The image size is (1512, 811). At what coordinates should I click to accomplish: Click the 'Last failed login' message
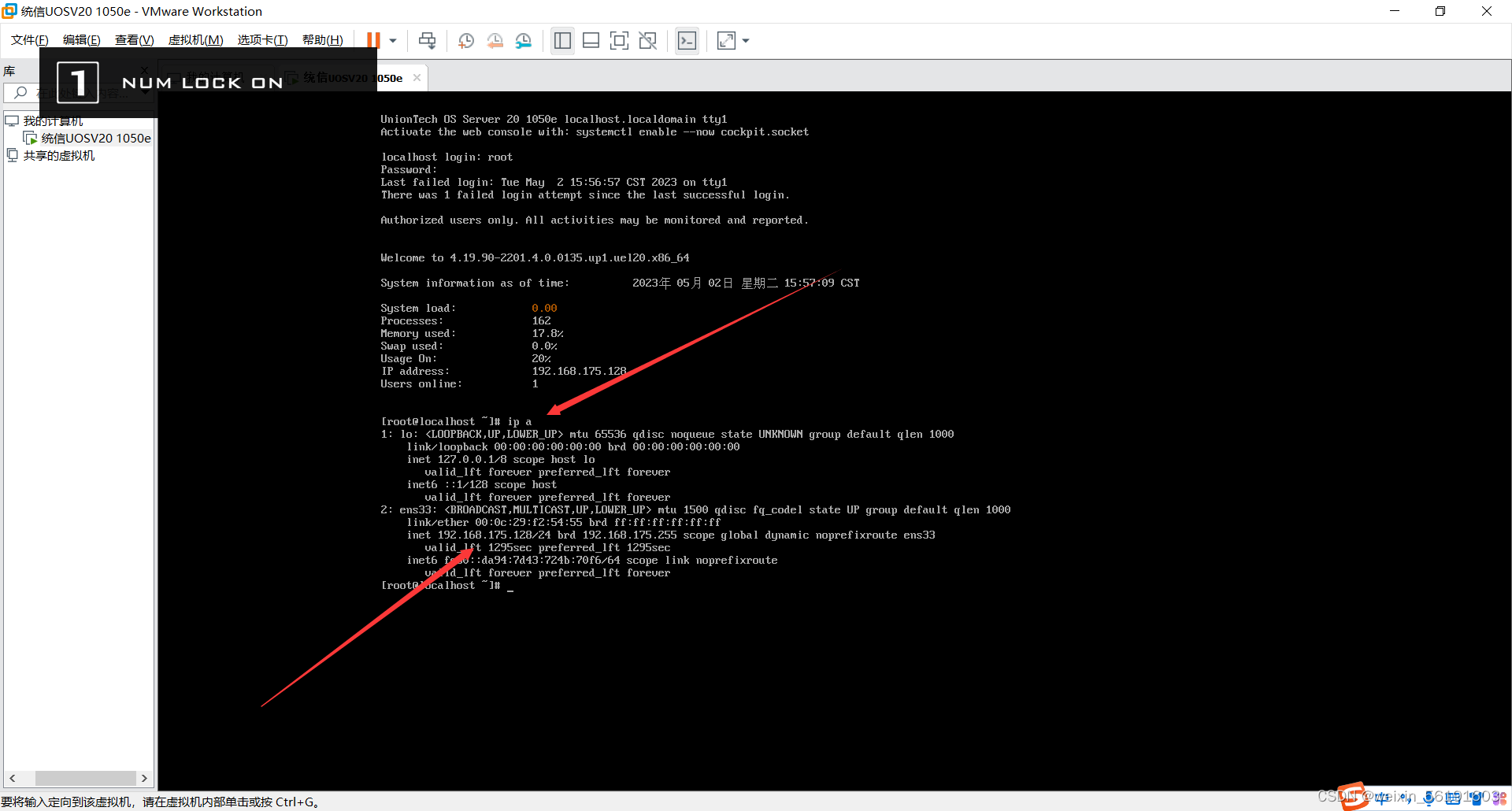click(x=554, y=182)
